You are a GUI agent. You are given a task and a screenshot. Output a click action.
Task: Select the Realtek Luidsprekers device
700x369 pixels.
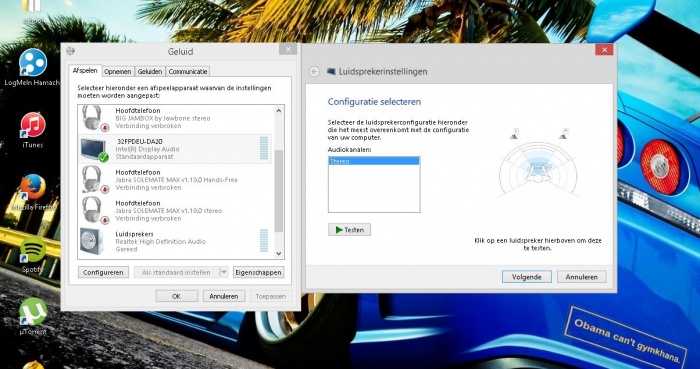tap(176, 241)
